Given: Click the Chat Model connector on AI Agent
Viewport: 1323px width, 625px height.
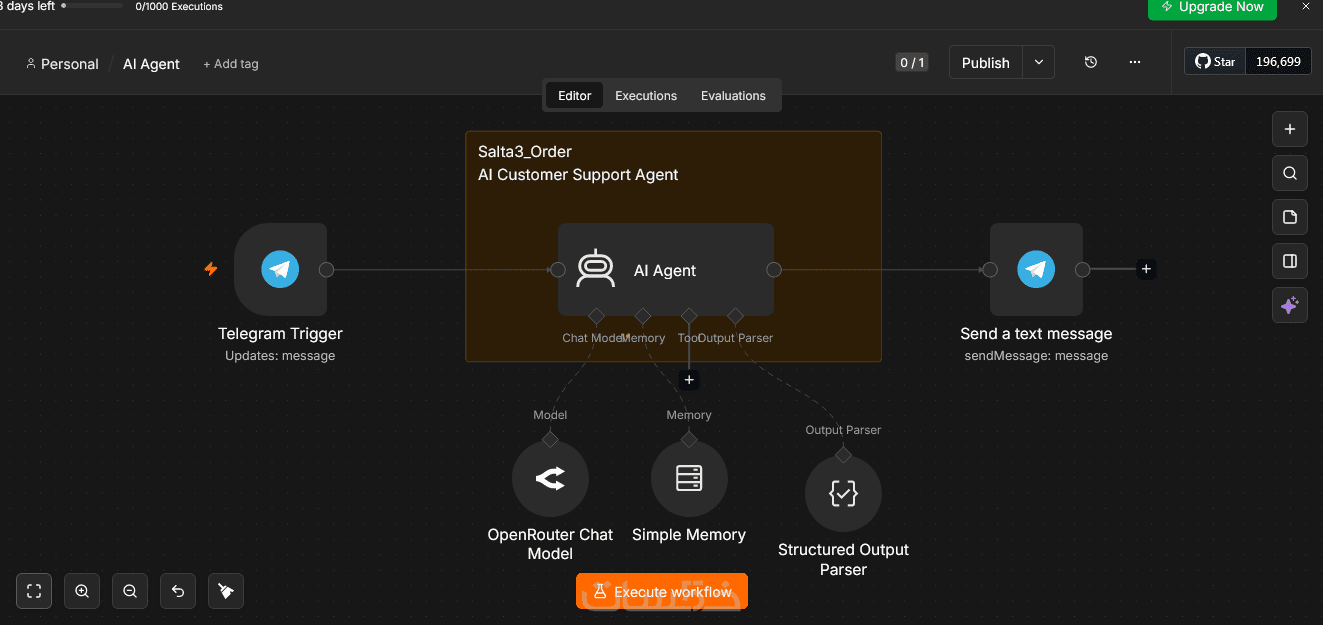Looking at the screenshot, I should coord(596,316).
